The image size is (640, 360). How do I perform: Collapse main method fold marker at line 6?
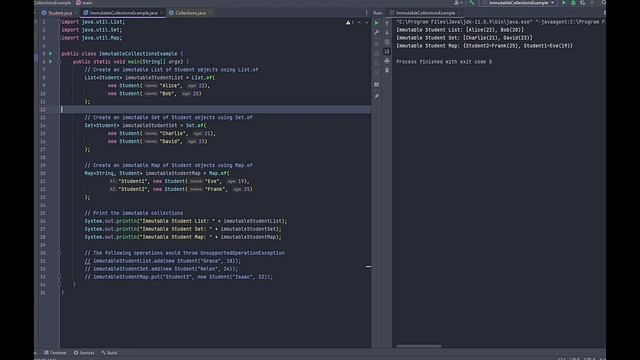pos(60,62)
